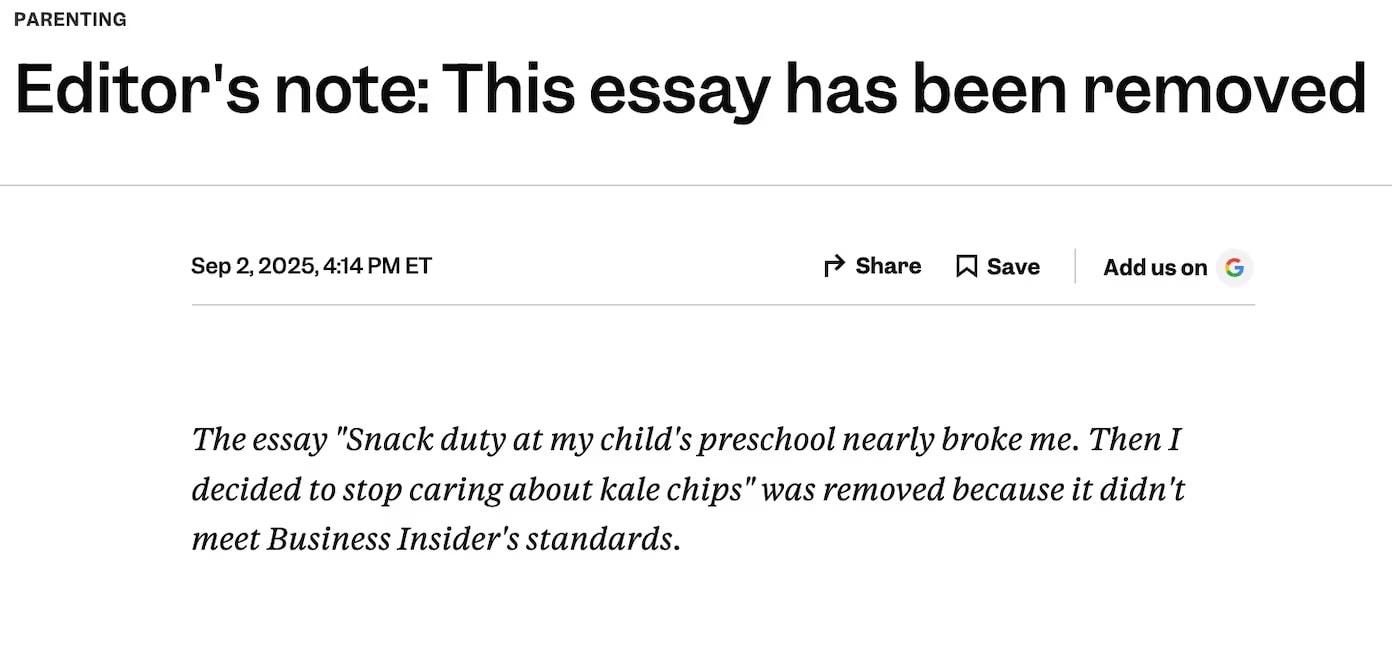
Task: Click the "4:14 PM ET" time text
Action: coord(378,266)
